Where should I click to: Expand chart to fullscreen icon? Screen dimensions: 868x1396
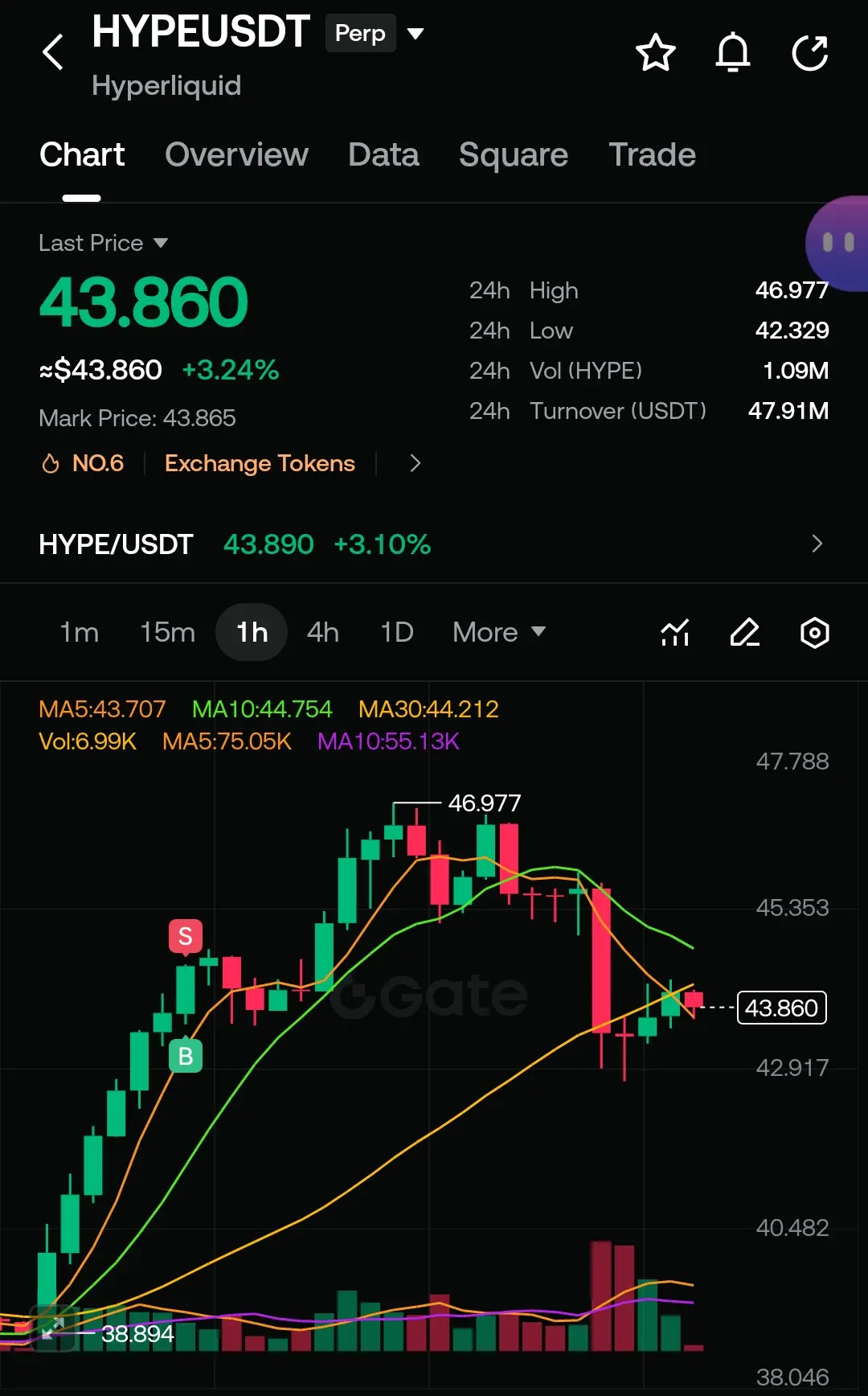click(53, 1328)
